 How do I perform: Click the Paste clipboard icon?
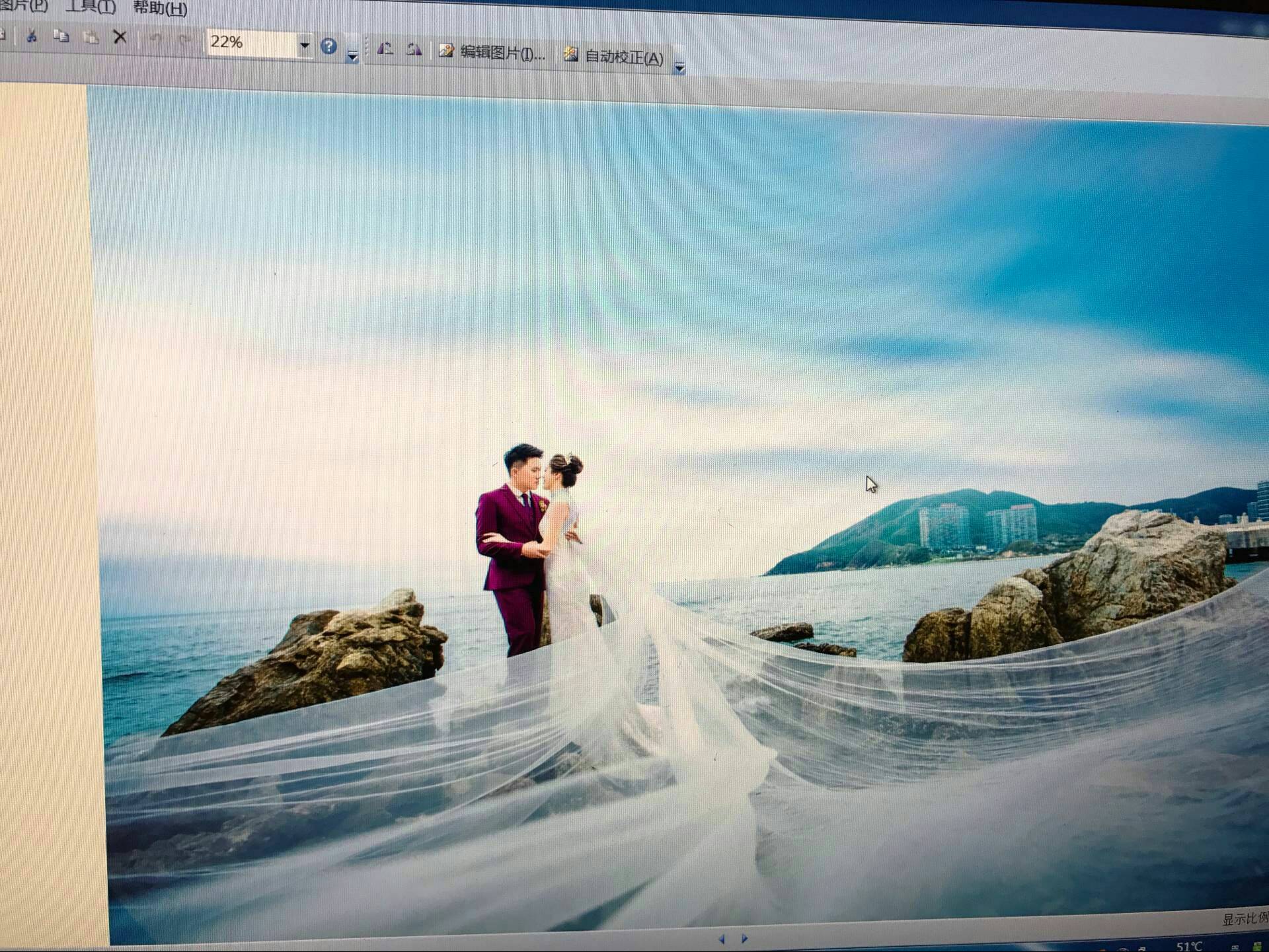point(91,37)
